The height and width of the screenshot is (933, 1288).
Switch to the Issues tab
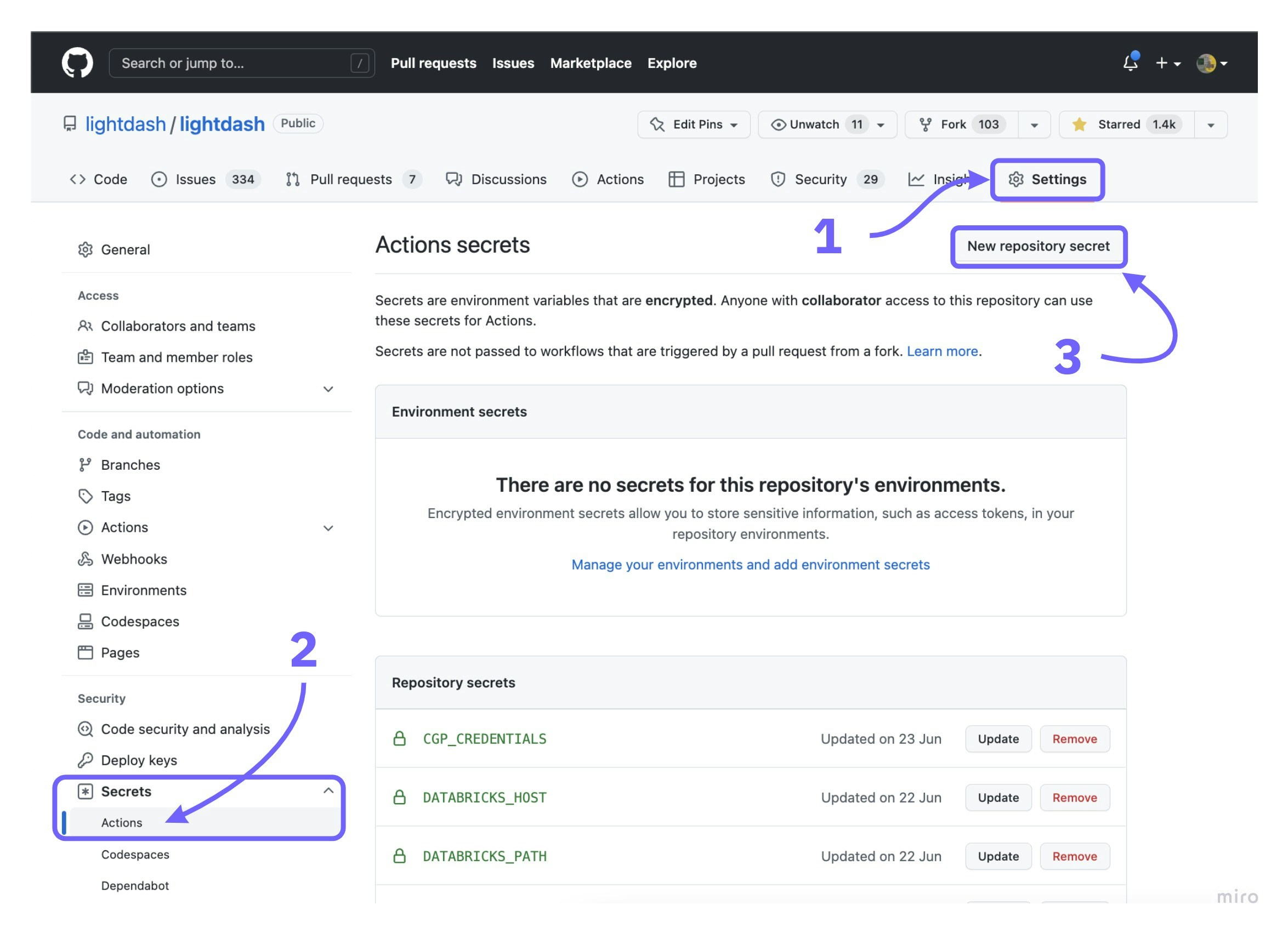pyautogui.click(x=195, y=179)
